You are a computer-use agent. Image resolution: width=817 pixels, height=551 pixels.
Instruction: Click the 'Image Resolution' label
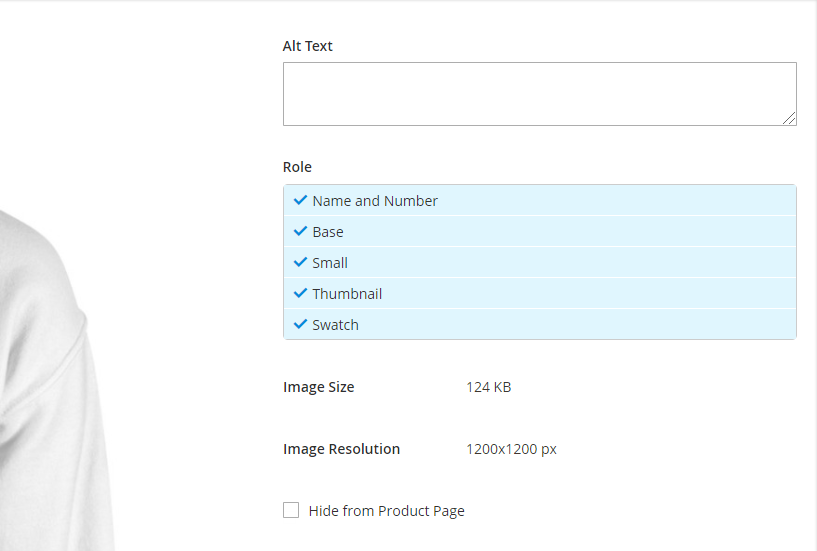pos(341,449)
